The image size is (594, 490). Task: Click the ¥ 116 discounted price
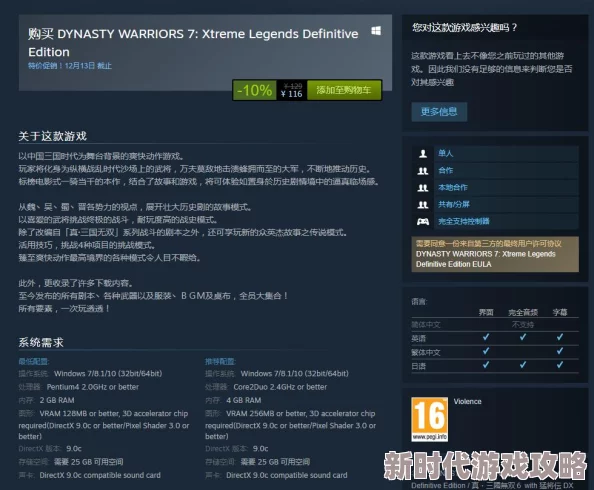coord(292,94)
